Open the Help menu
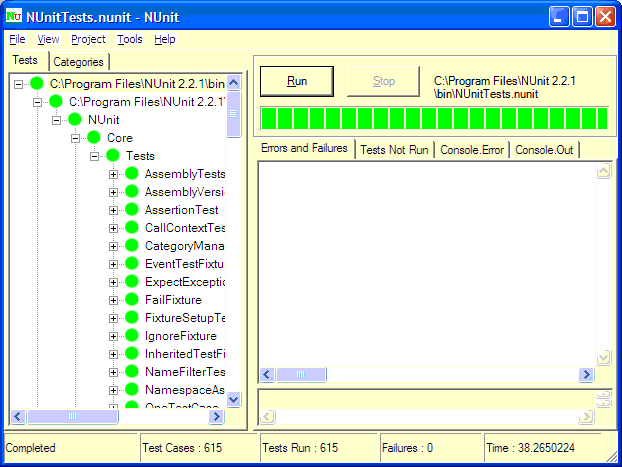The height and width of the screenshot is (467, 622). point(165,39)
